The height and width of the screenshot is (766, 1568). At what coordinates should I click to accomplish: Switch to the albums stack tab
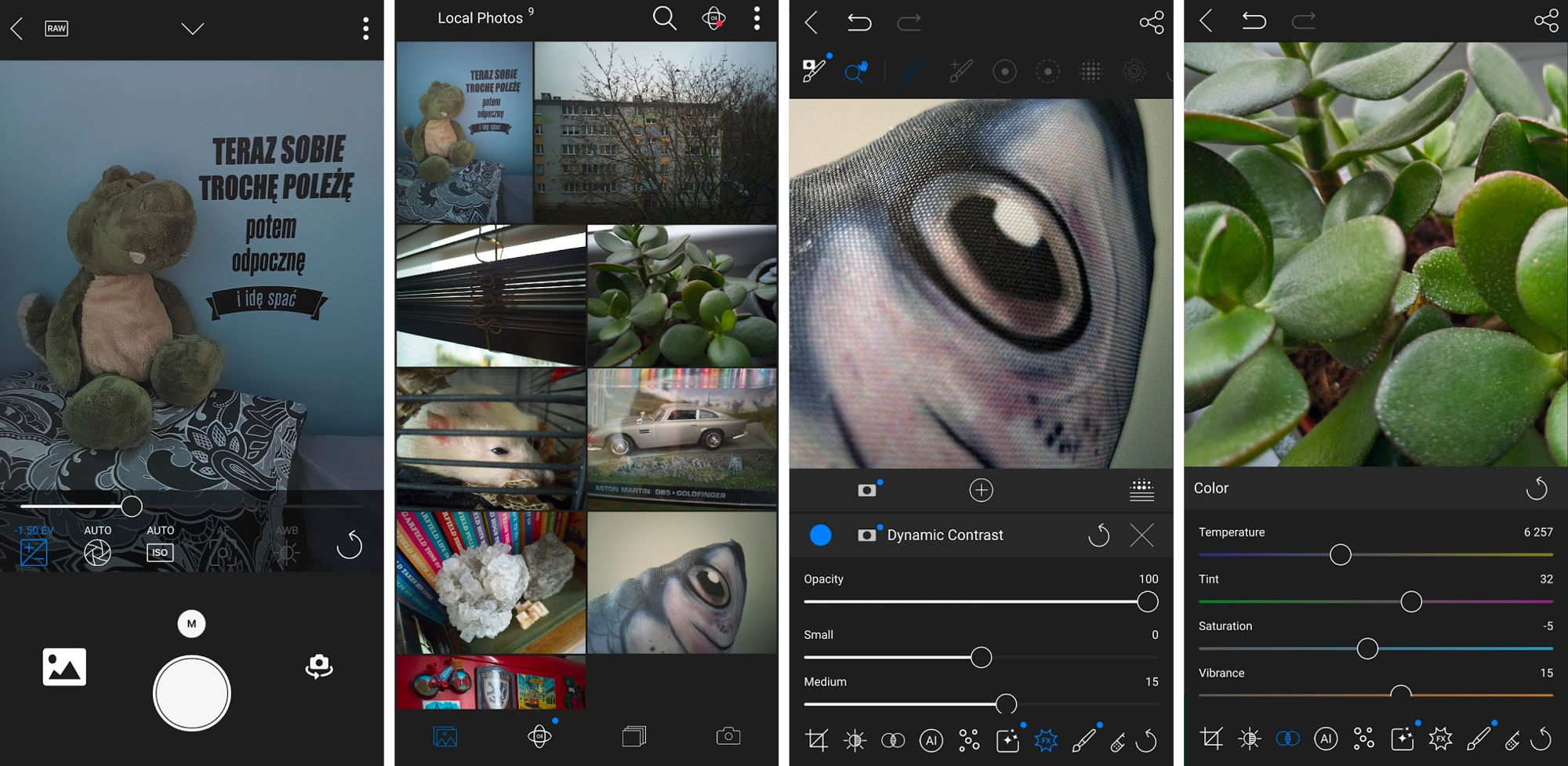coord(633,736)
